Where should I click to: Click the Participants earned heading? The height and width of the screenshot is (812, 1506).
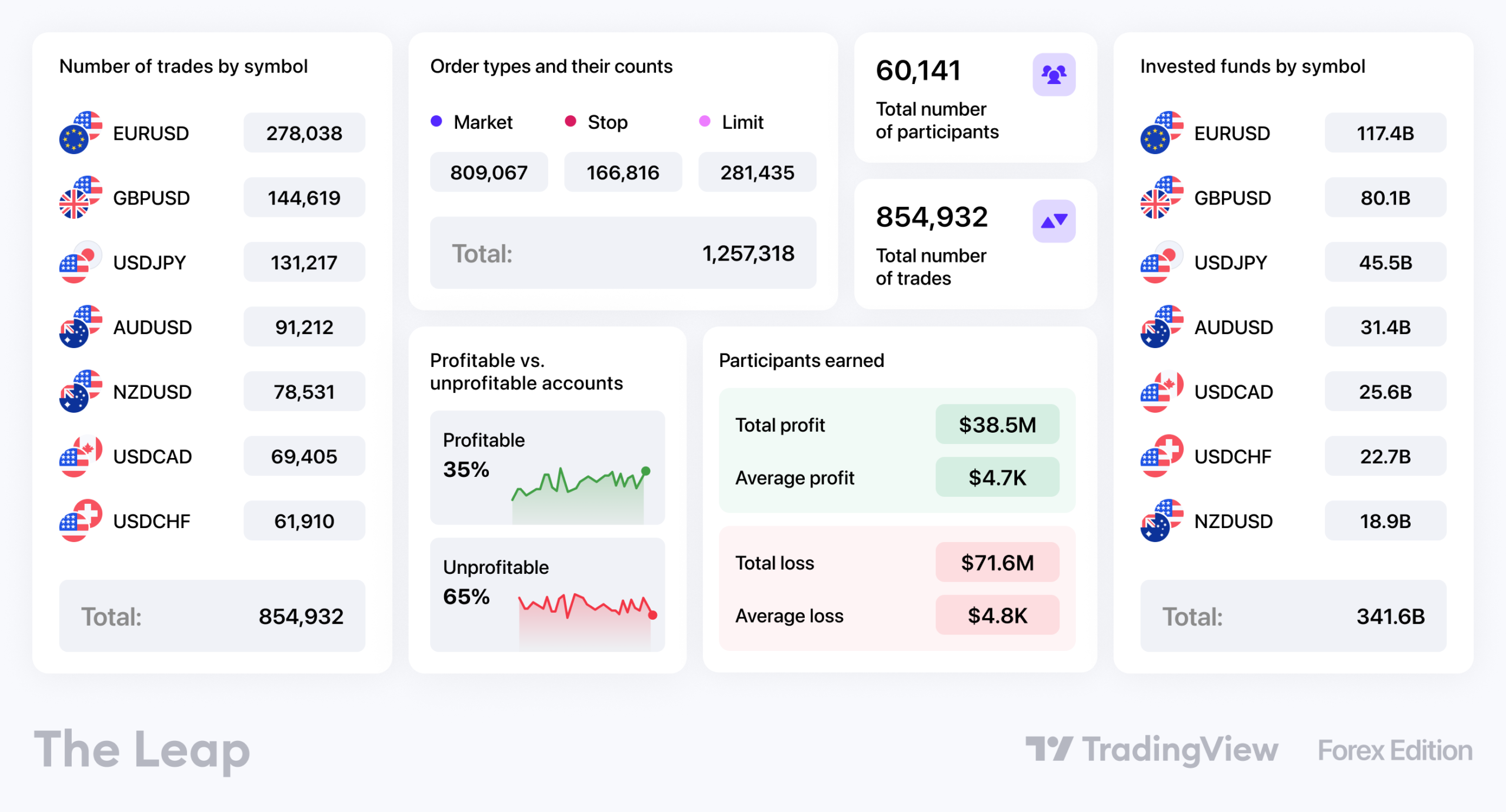pos(801,360)
